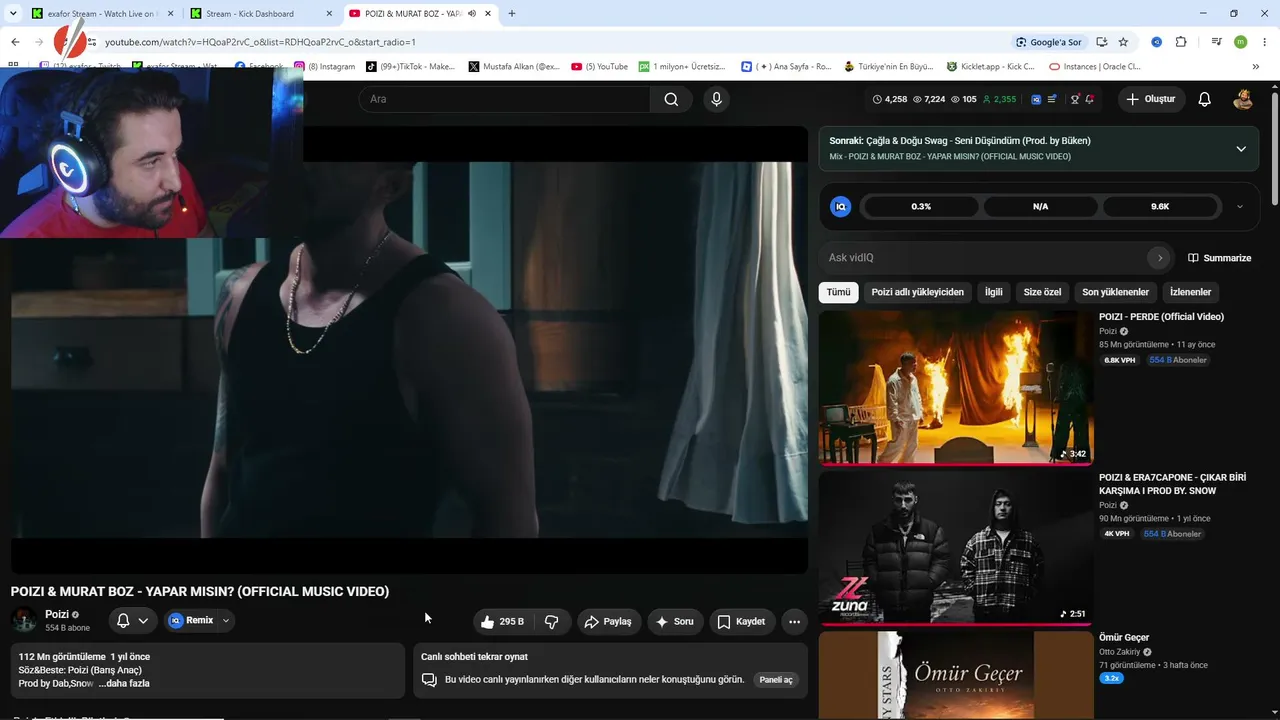Select the 'İzlenenler' filter chip

(1190, 292)
